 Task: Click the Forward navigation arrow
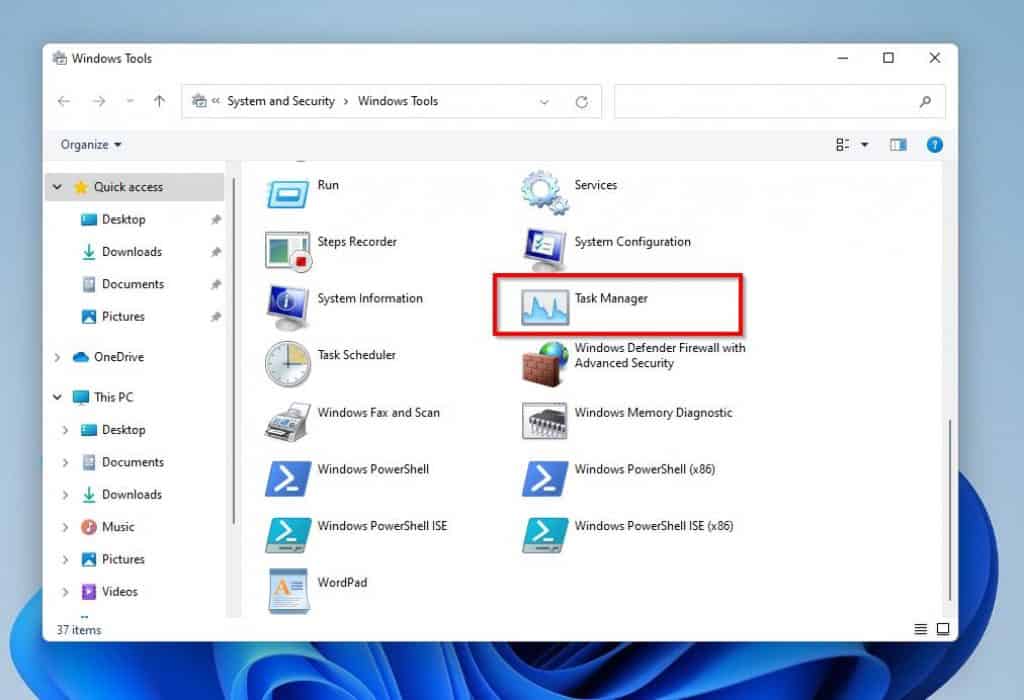pyautogui.click(x=99, y=101)
